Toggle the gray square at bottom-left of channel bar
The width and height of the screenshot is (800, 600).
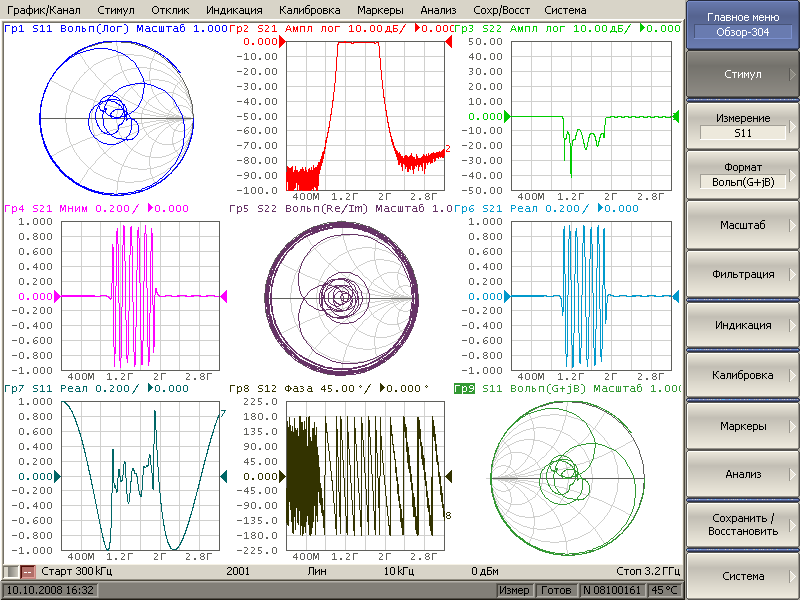[x=11, y=571]
